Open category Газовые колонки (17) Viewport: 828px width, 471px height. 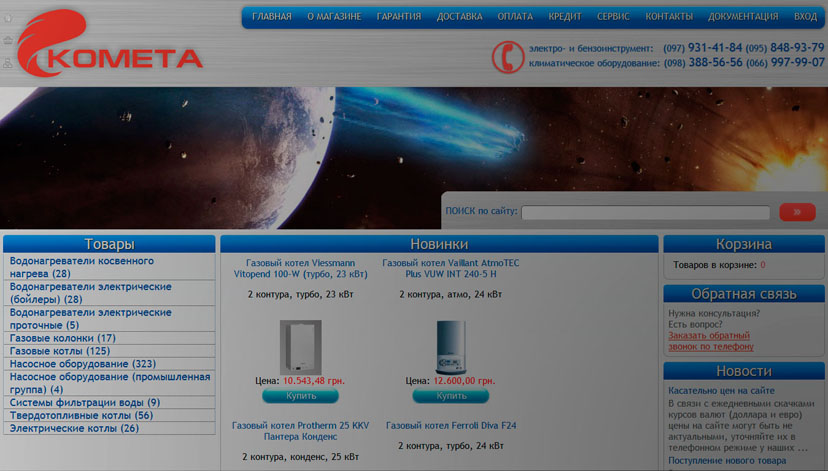[x=109, y=338]
